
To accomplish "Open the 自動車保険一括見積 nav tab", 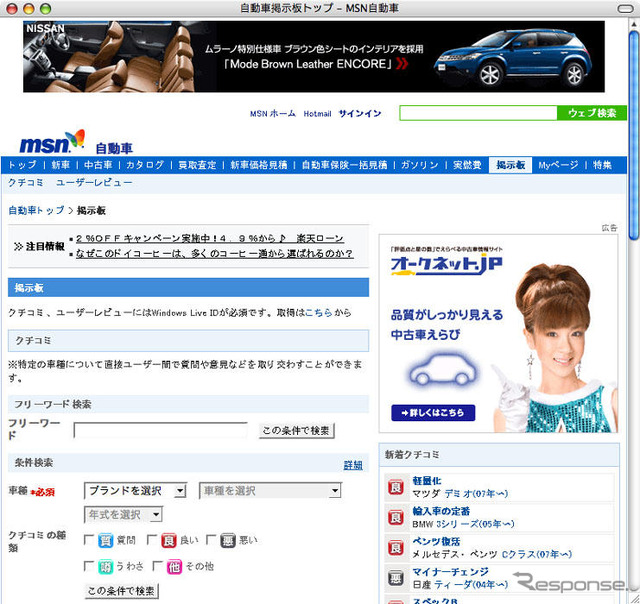I will [x=344, y=165].
